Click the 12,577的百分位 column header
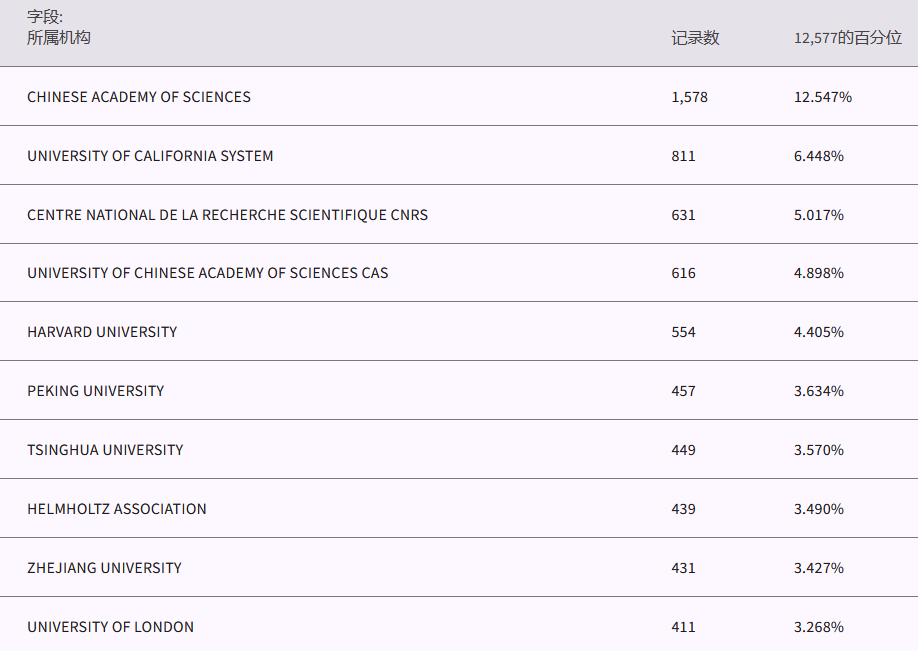The image size is (918, 651). pos(847,38)
